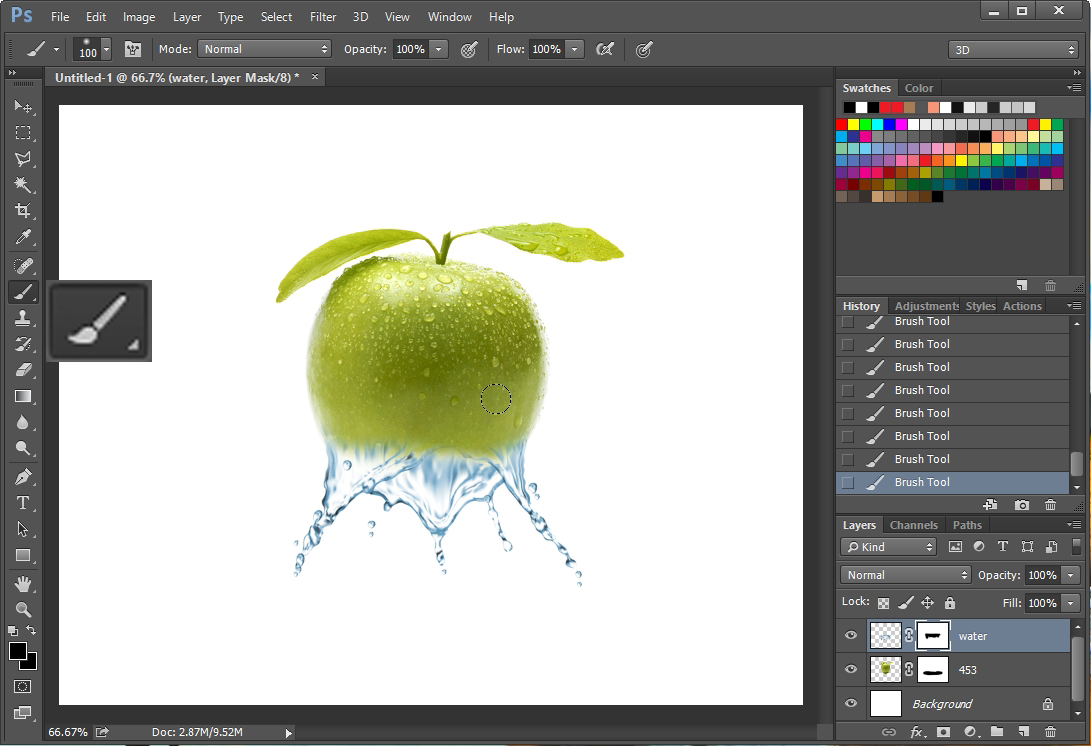Create new snapshot camera icon

[x=1021, y=505]
